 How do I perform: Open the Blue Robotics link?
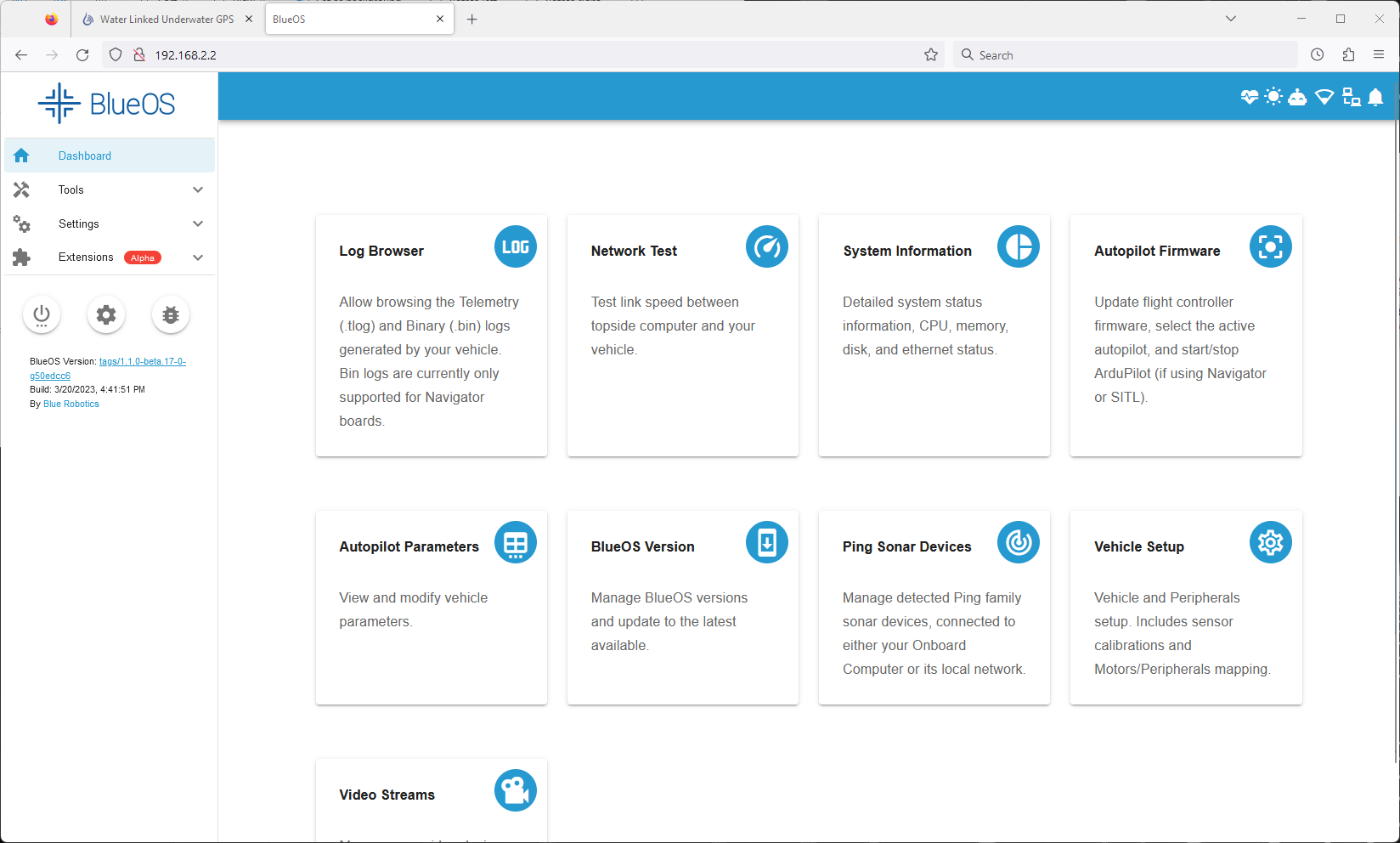coord(71,405)
